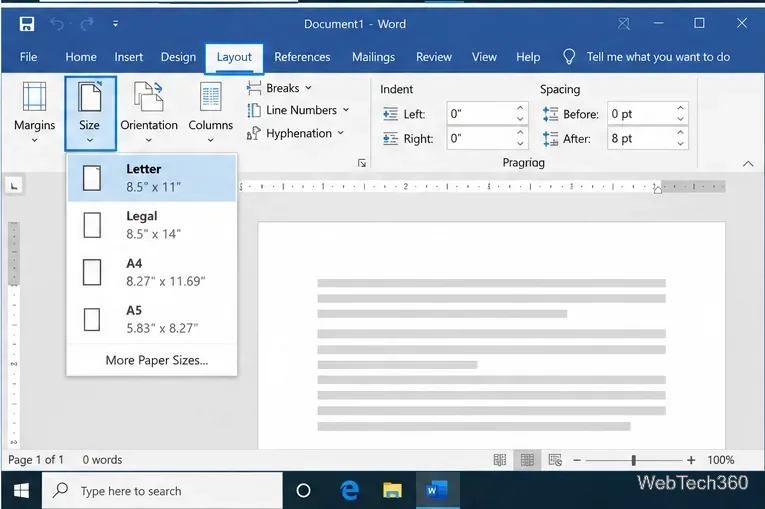Image resolution: width=765 pixels, height=509 pixels.
Task: Open the Review tab
Action: [434, 57]
